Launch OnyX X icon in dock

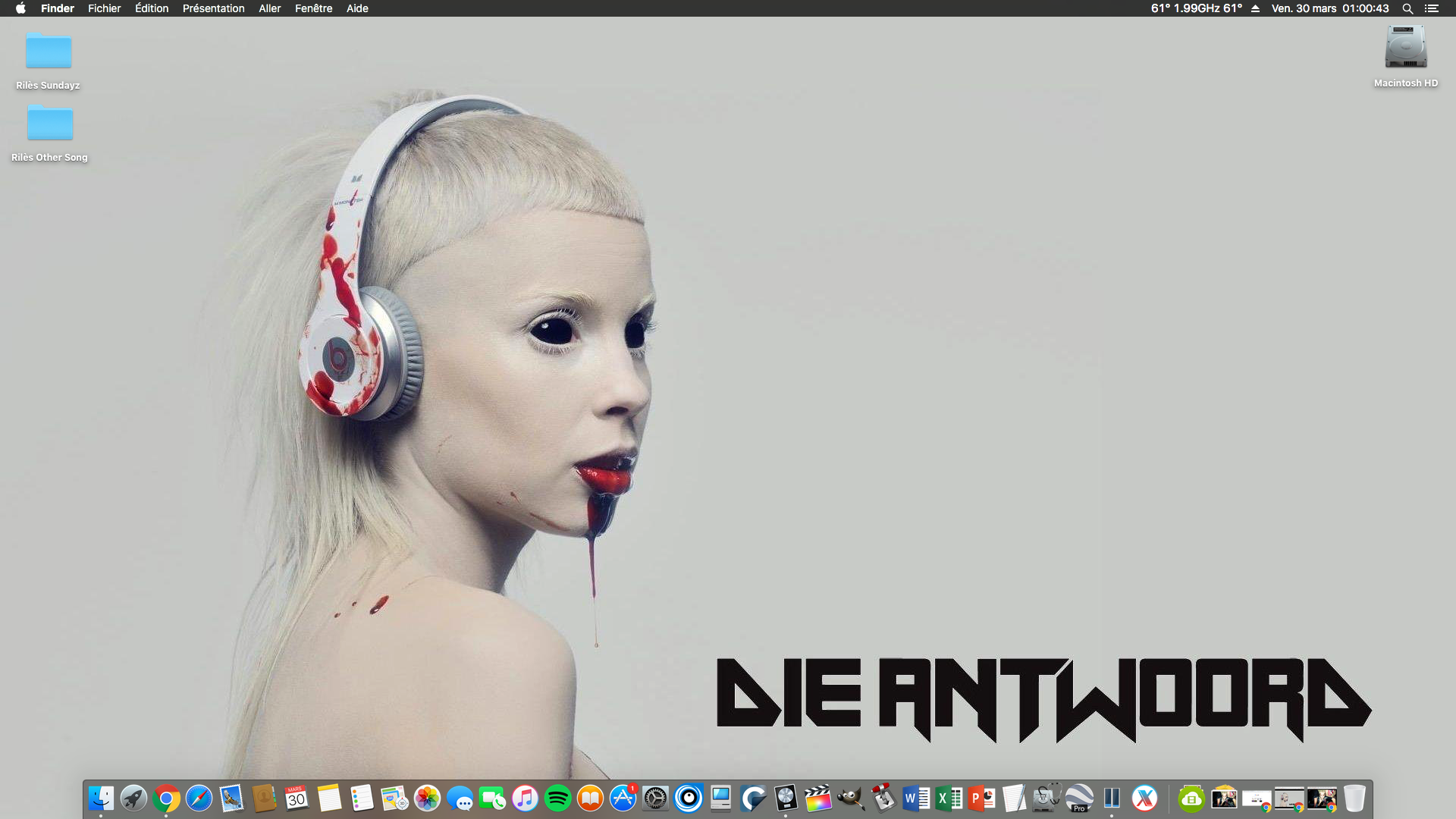pos(1144,798)
